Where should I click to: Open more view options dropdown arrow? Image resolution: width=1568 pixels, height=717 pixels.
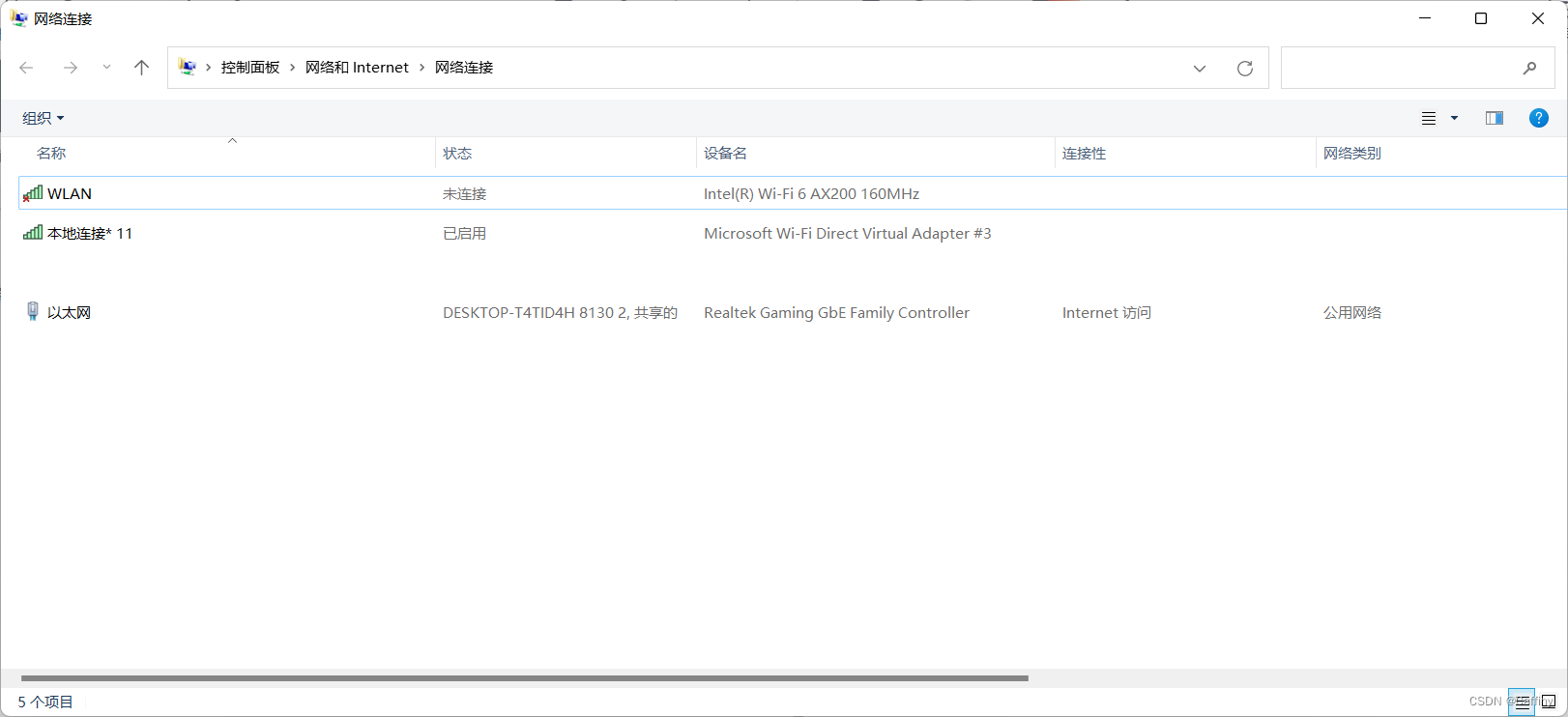[1454, 118]
